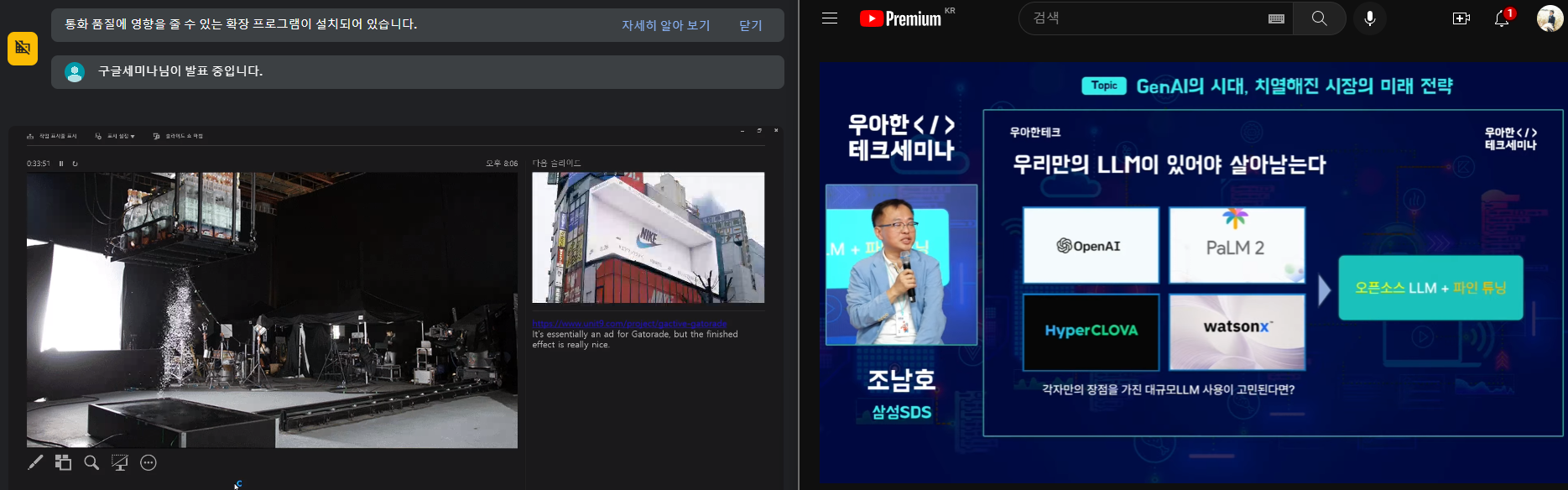Click the clock reading '오후 8:06'

[x=502, y=164]
